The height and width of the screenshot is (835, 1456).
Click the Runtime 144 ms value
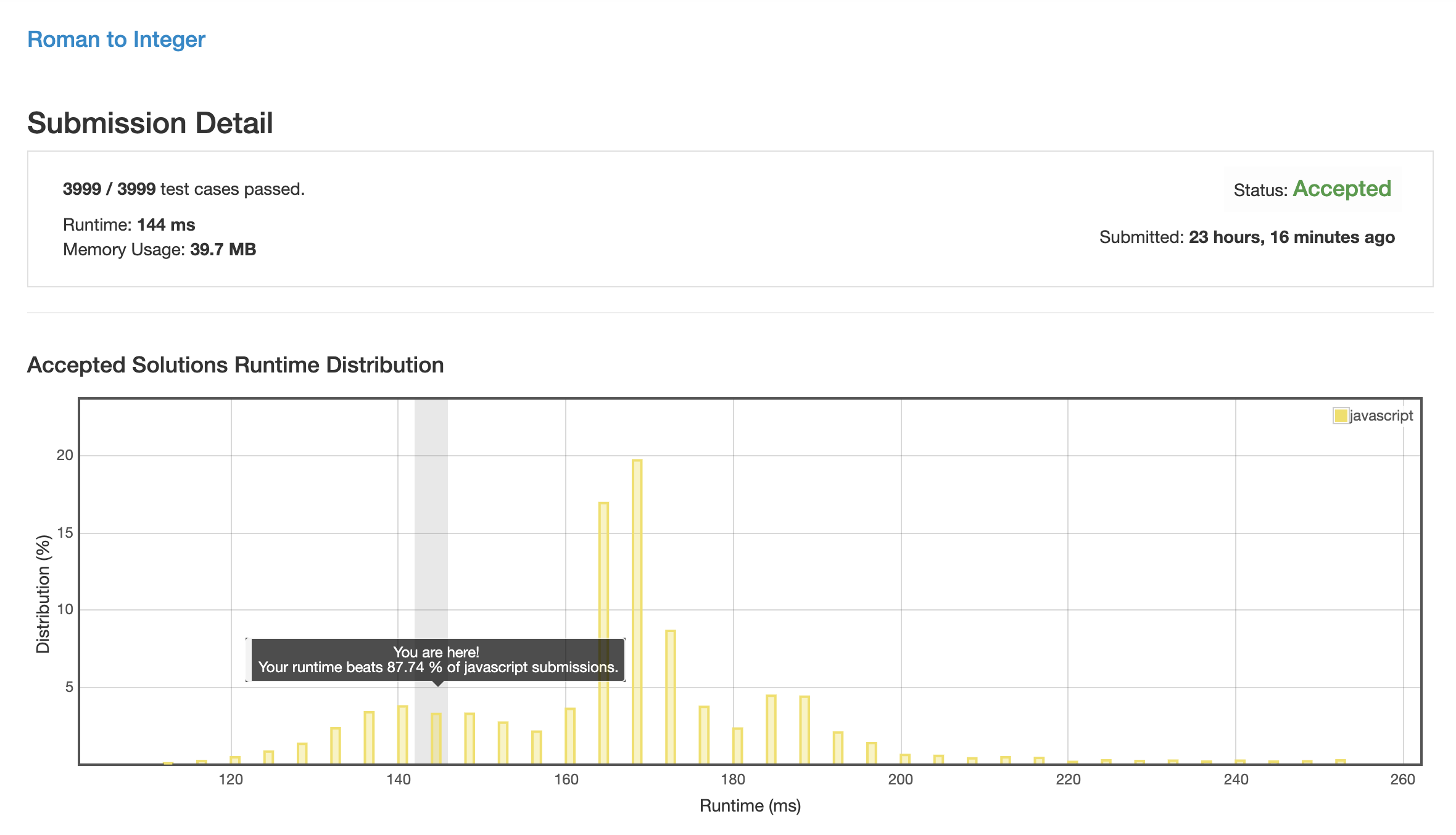(166, 224)
